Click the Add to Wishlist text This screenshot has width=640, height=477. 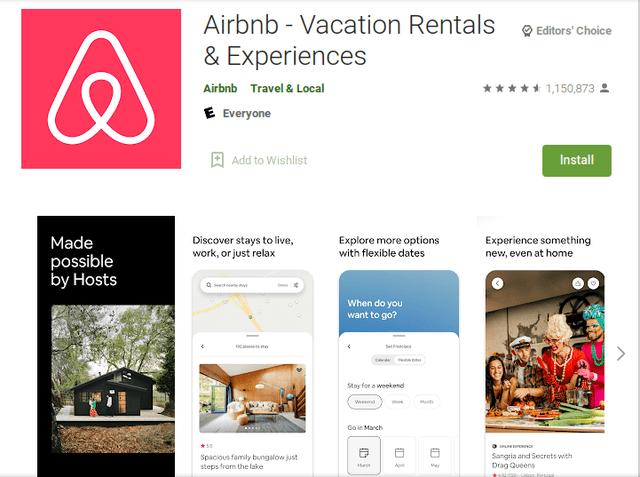269,160
